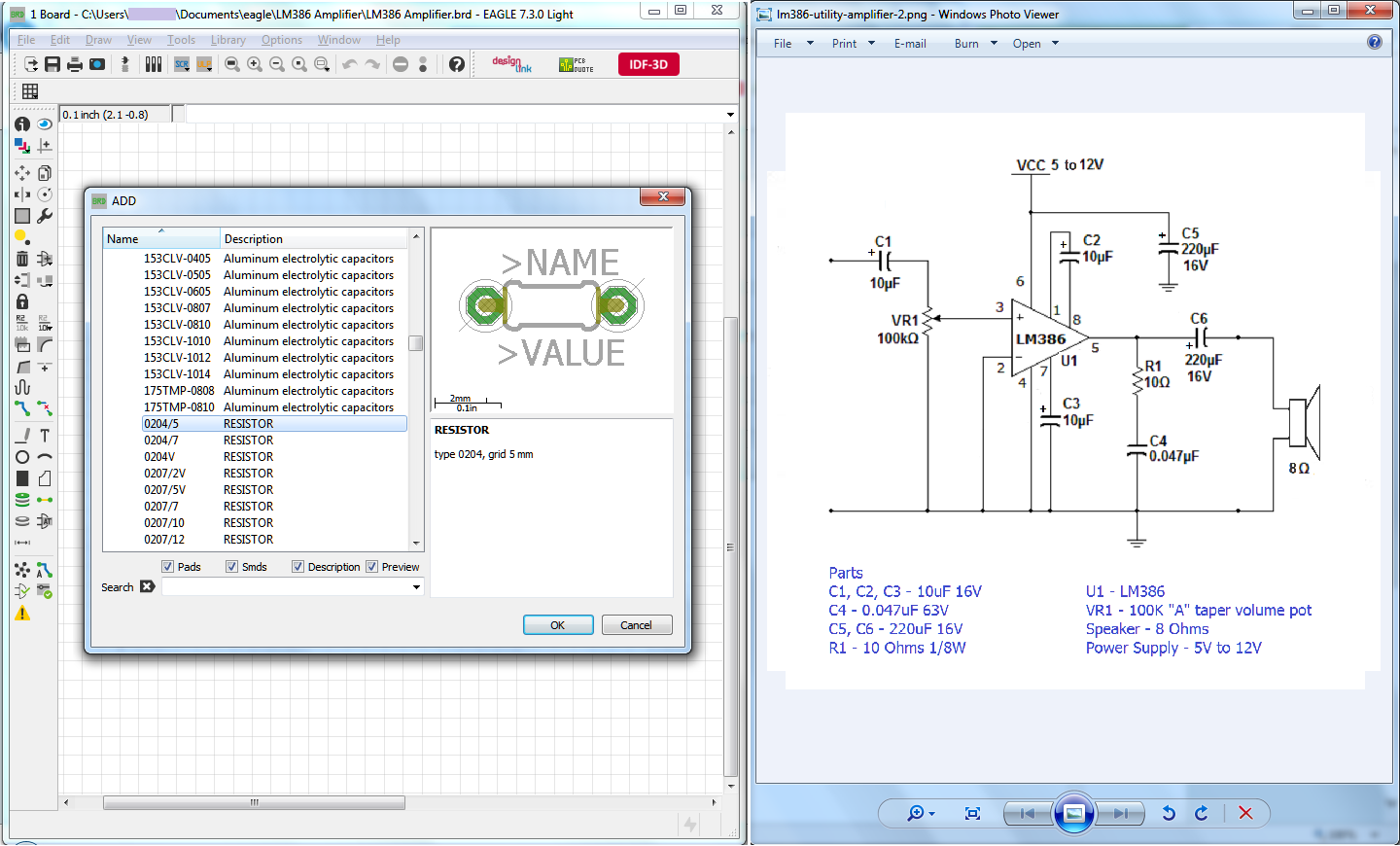Clear the search with the X button
Screen dimensions: 1400x846
pos(147,586)
